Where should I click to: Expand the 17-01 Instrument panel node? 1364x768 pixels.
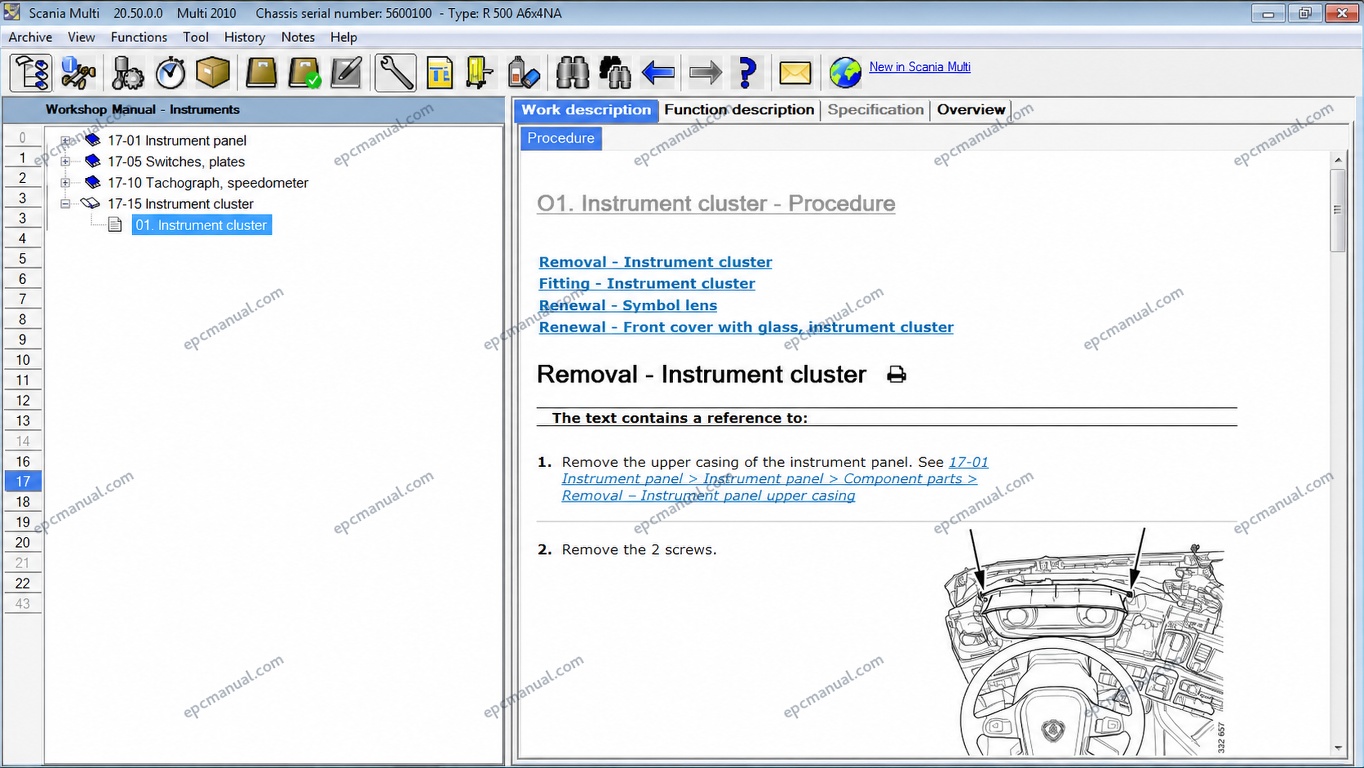click(x=66, y=141)
